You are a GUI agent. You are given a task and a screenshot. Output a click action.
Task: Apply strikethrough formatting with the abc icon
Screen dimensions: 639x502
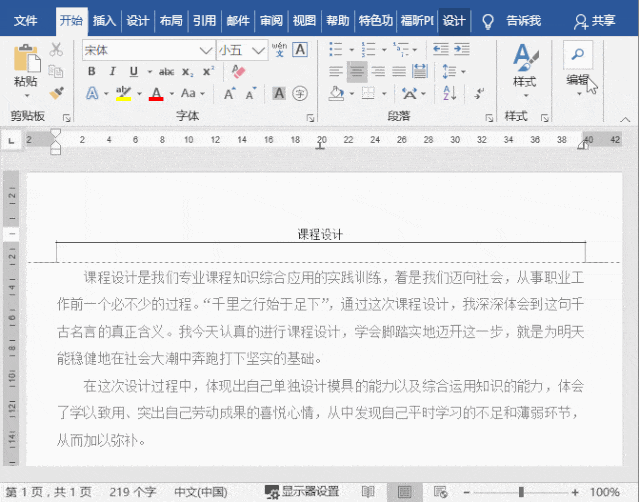(166, 71)
